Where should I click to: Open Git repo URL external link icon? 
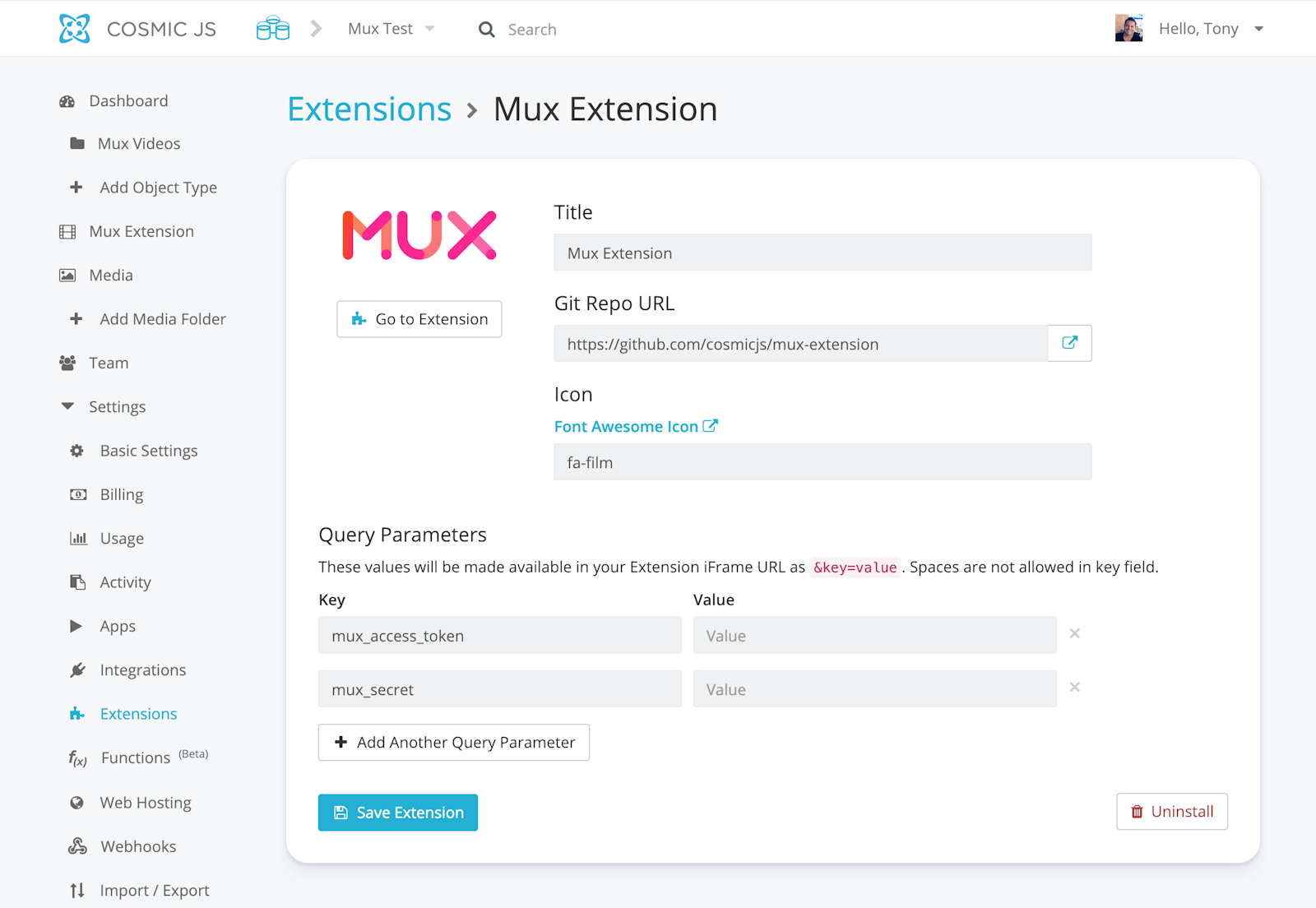[1069, 343]
